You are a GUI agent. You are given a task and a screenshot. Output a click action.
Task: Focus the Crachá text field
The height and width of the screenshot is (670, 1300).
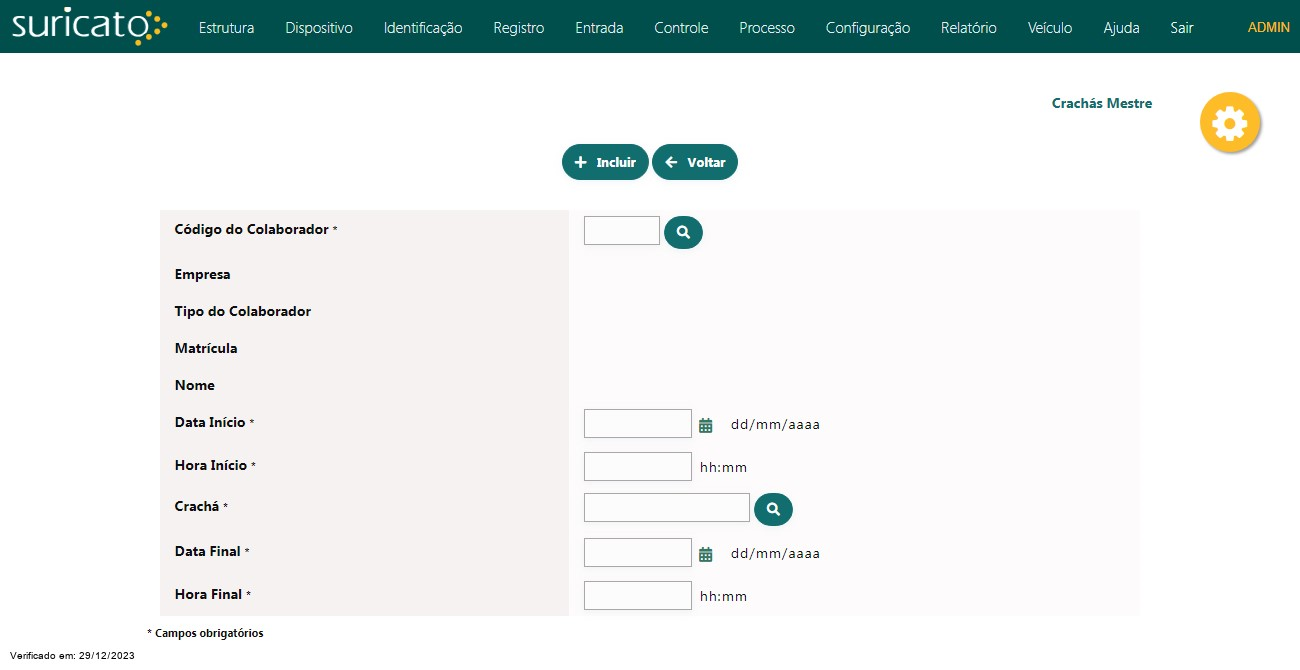666,508
